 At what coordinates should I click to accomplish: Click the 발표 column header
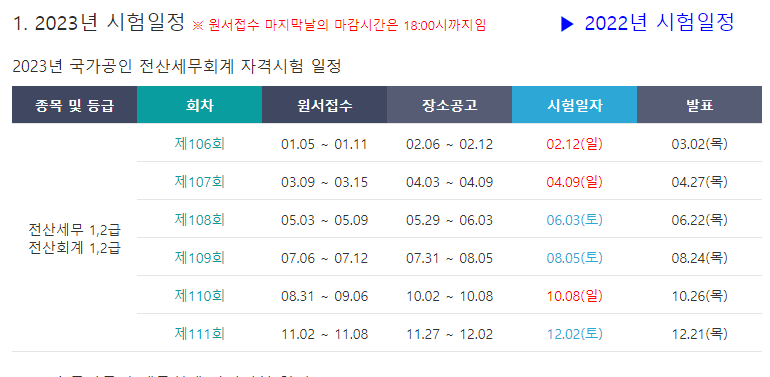pos(699,105)
